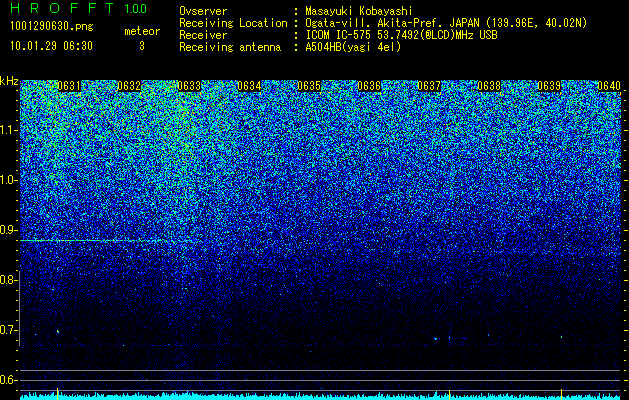Click the meteor count label

tap(142, 31)
